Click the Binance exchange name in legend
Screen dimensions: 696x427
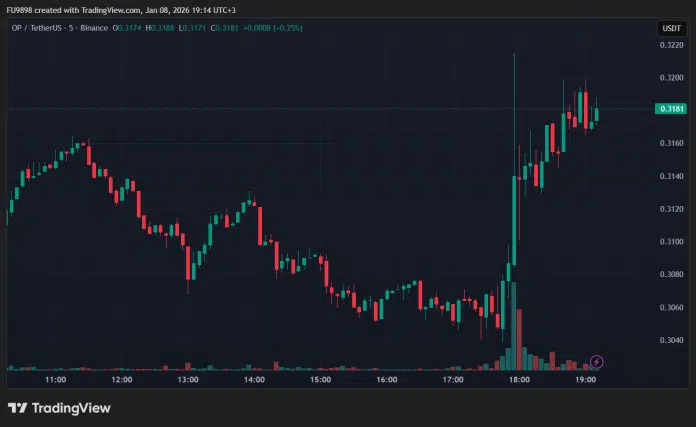click(x=92, y=29)
